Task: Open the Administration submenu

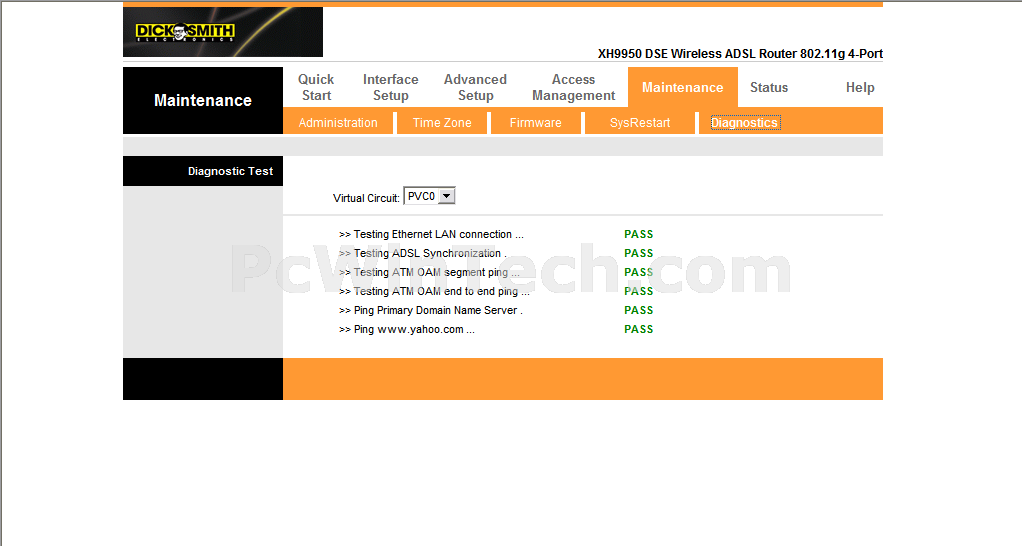Action: [338, 123]
